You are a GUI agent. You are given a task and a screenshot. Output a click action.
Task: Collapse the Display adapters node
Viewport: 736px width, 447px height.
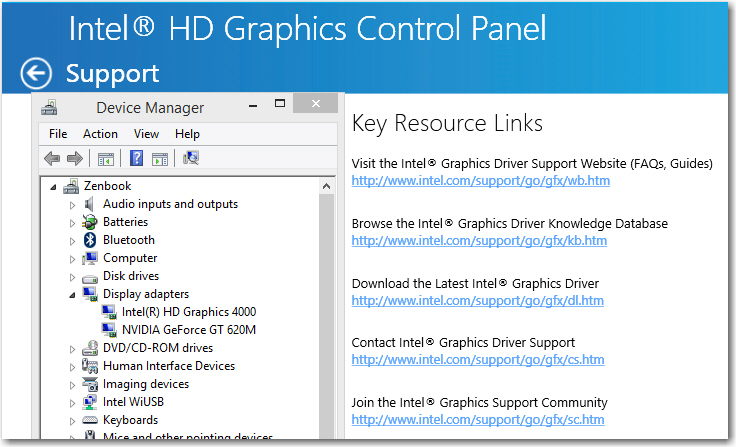[x=72, y=295]
